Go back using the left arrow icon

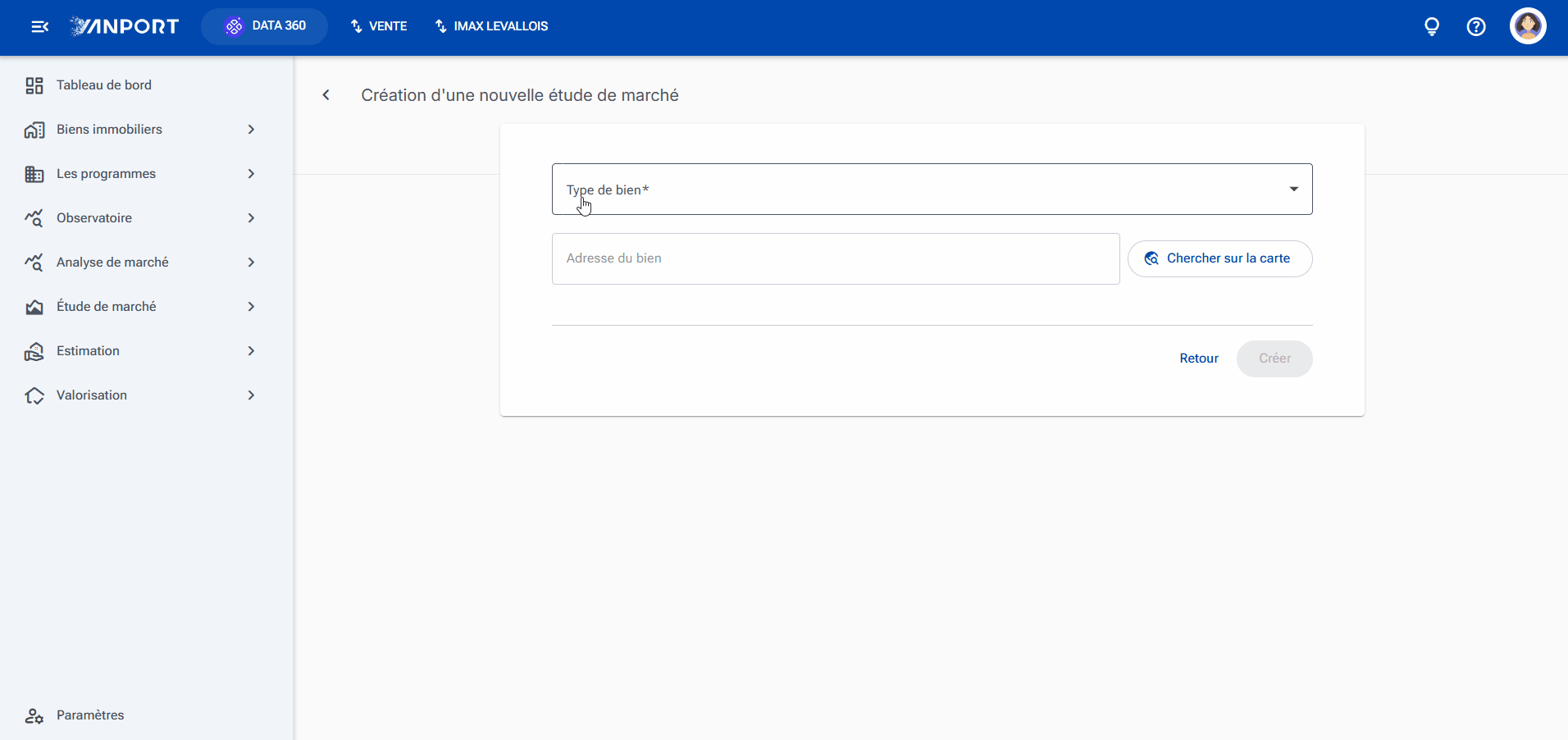[326, 95]
